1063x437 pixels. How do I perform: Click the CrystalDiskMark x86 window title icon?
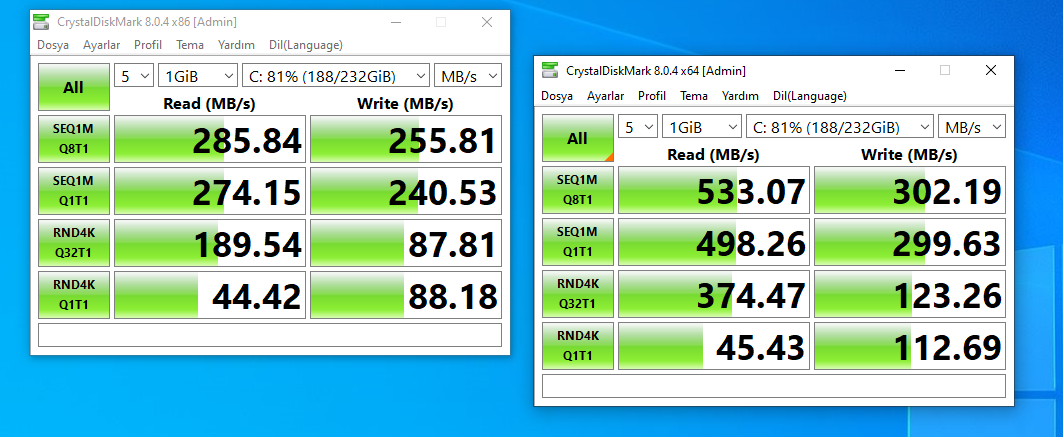tap(41, 22)
